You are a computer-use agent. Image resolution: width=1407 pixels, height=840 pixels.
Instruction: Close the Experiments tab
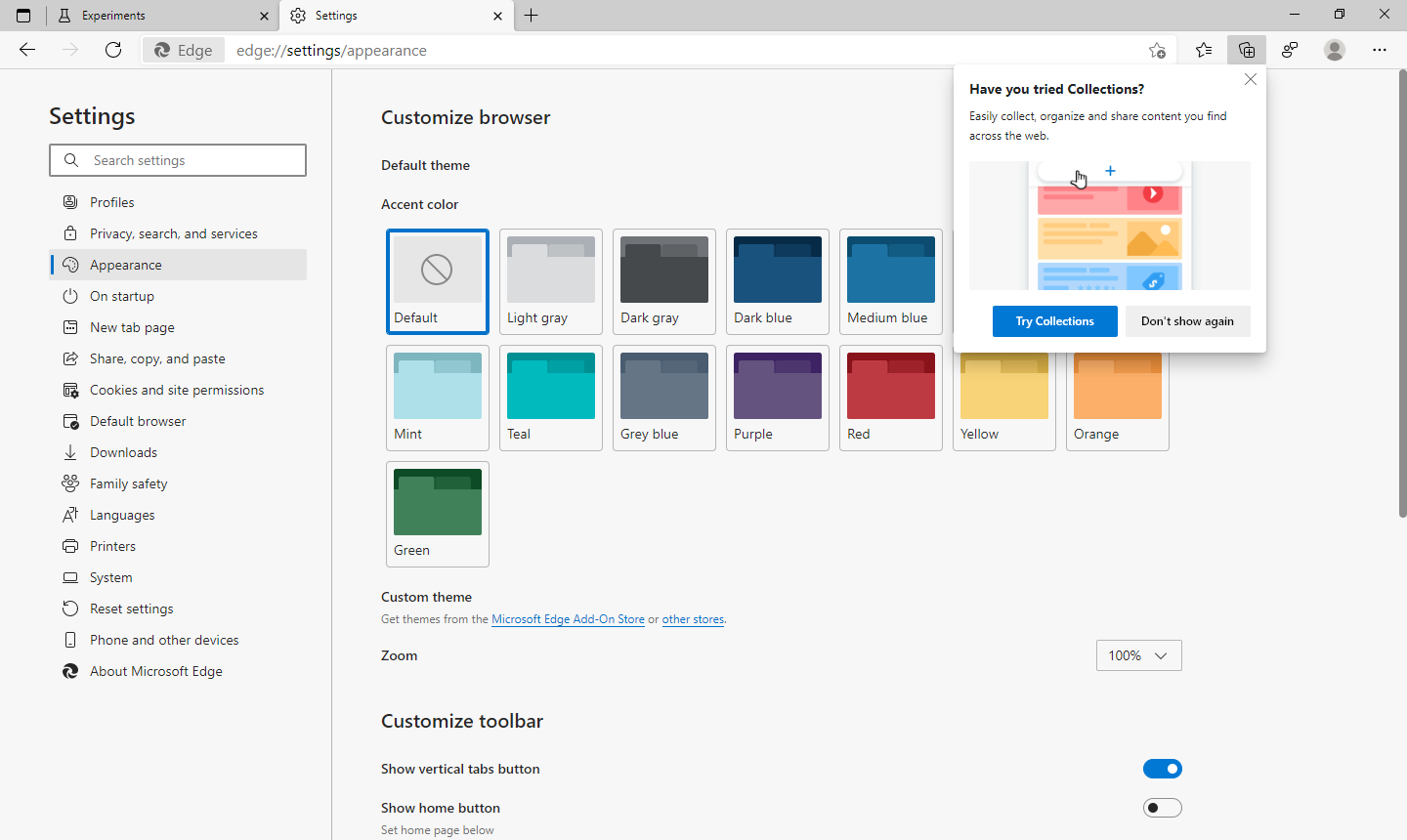coord(264,16)
